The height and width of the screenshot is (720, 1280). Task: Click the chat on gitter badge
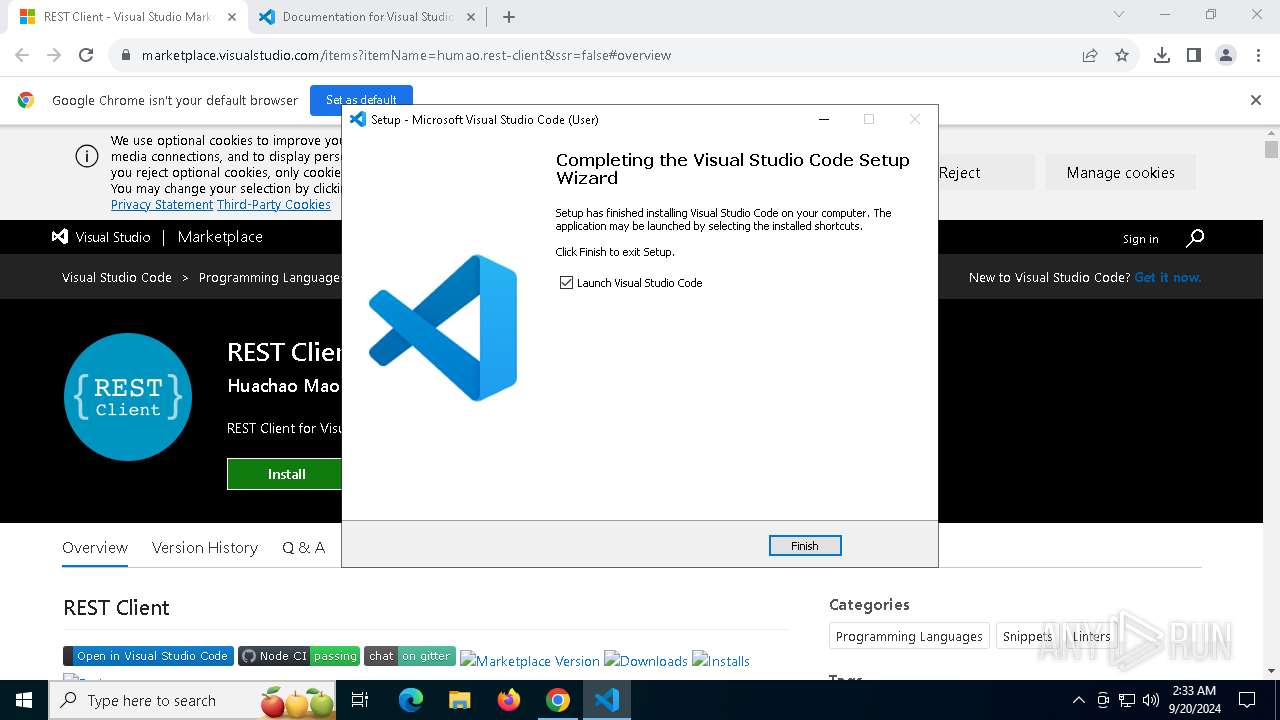tap(410, 656)
